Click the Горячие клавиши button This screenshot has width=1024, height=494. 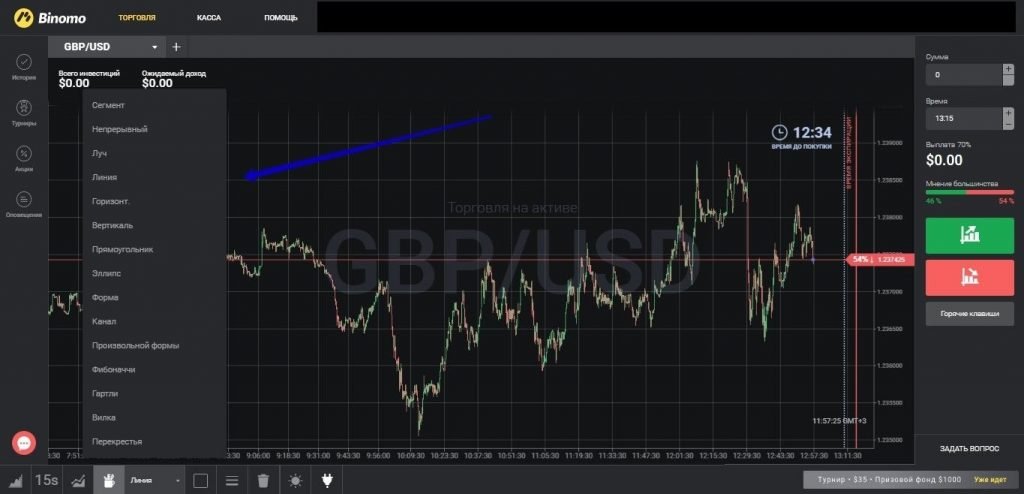[969, 314]
